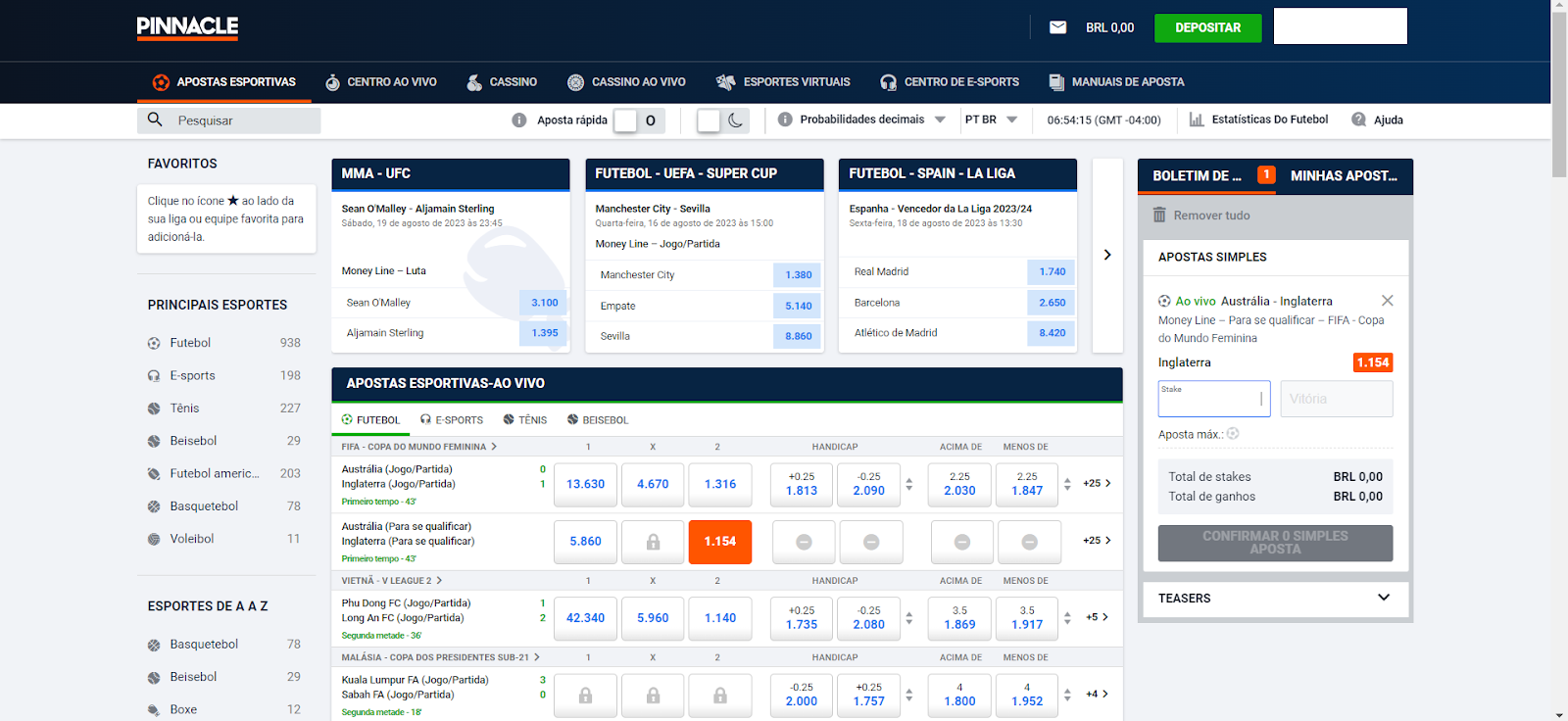Toggle Inglaterra 1.316 odds selection
The height and width of the screenshot is (721, 1568).
pos(720,484)
